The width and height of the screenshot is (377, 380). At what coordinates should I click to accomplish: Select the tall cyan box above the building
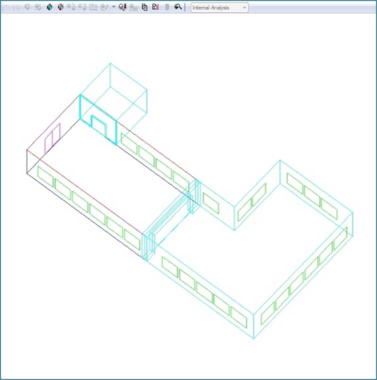pos(113,97)
